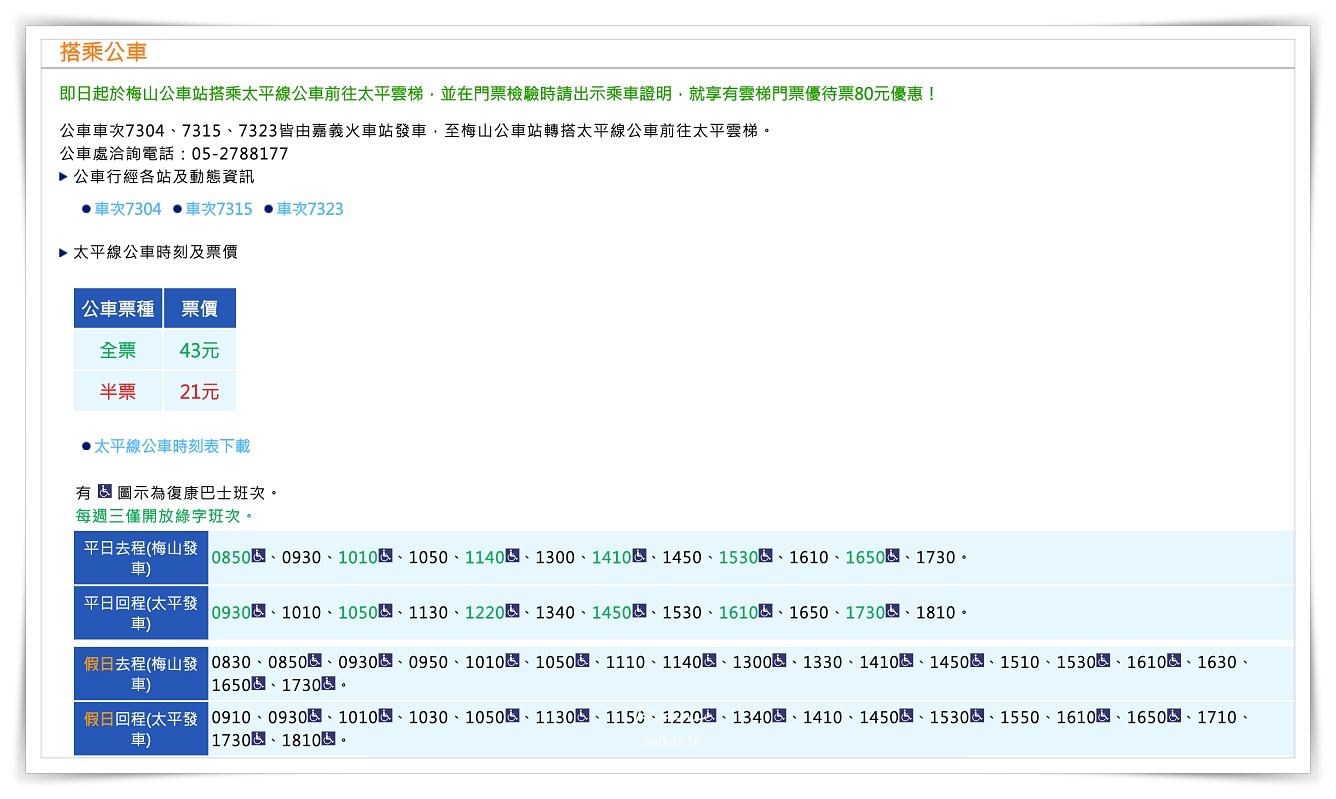Click the green 80元優惠 promotion sentence
This screenshot has height=799, width=1336.
pyautogui.click(x=499, y=94)
